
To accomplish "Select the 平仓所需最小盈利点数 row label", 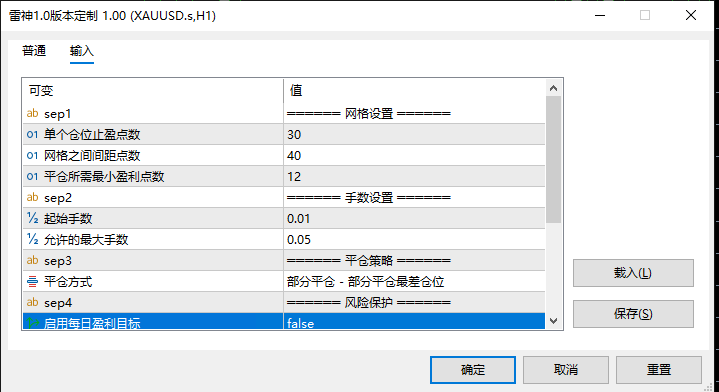I will click(104, 177).
